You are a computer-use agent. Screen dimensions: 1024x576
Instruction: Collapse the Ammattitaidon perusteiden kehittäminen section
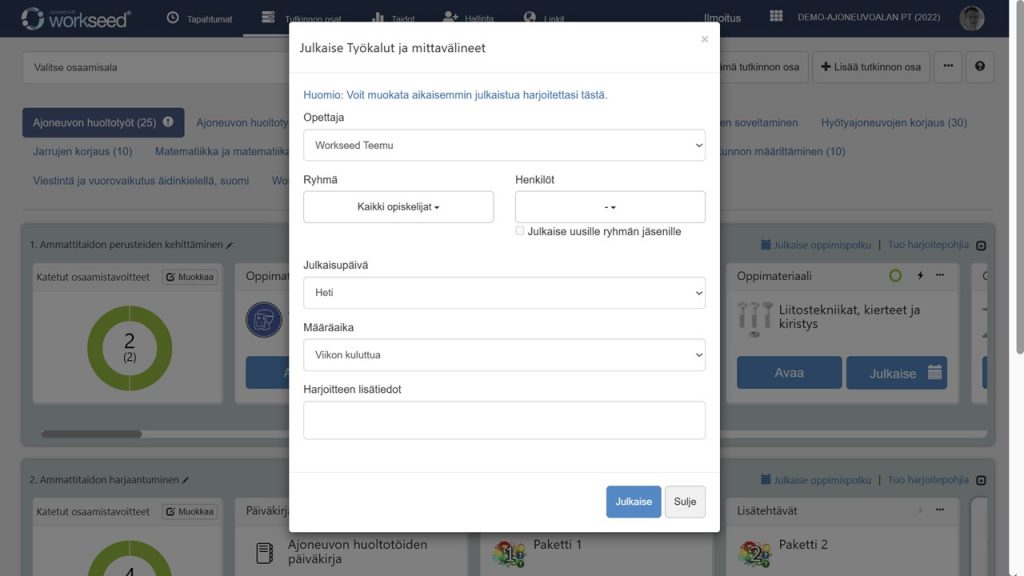[981, 245]
